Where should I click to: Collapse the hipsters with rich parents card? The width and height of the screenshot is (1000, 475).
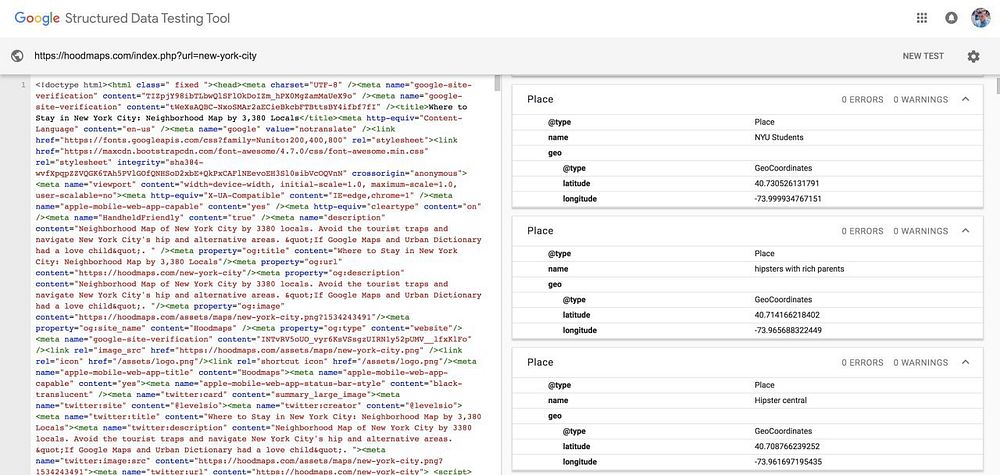point(965,231)
